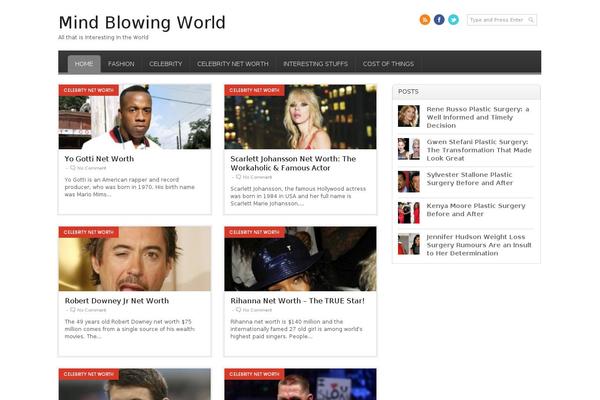
Task: Click the Rihanna net worth excerpt text
Action: pos(296,329)
